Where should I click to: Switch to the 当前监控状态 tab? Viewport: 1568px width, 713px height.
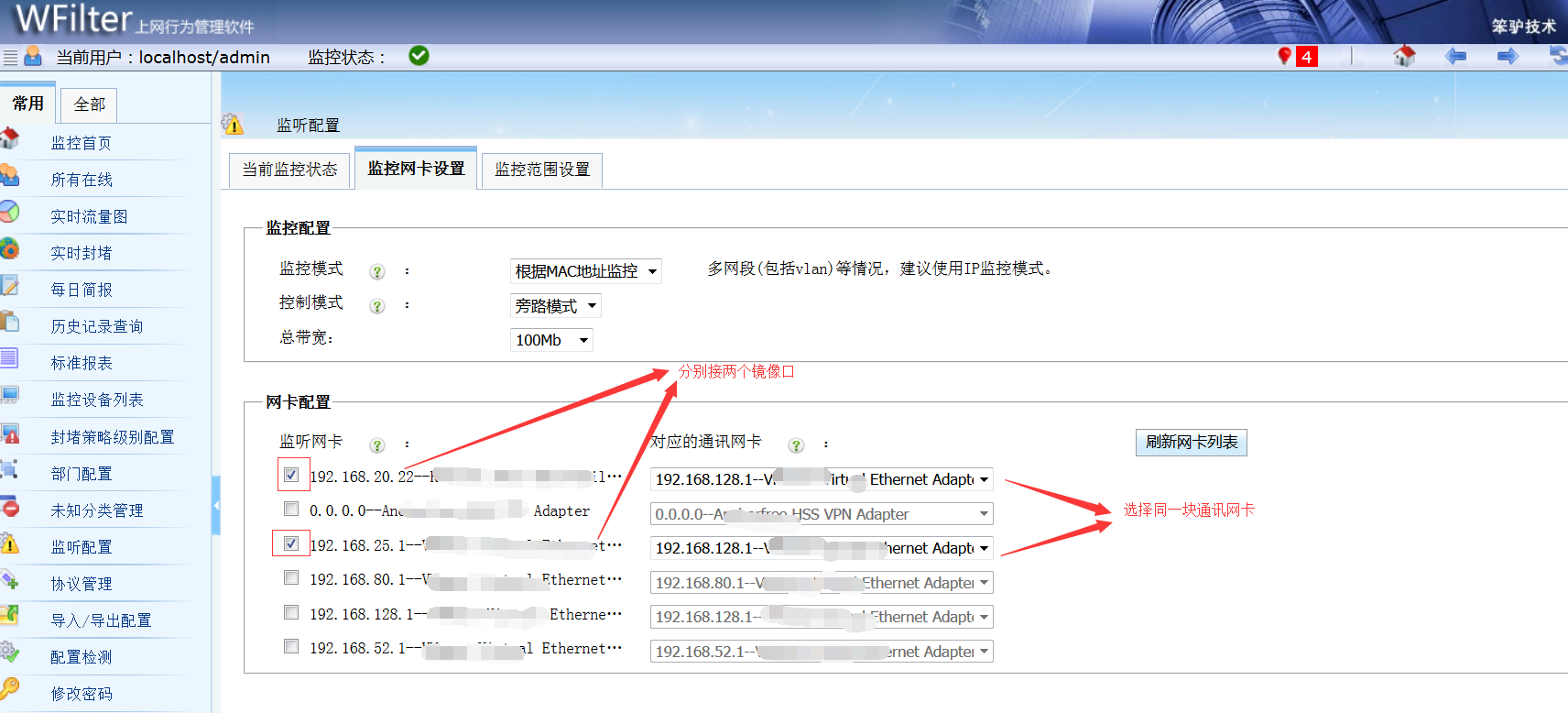289,170
